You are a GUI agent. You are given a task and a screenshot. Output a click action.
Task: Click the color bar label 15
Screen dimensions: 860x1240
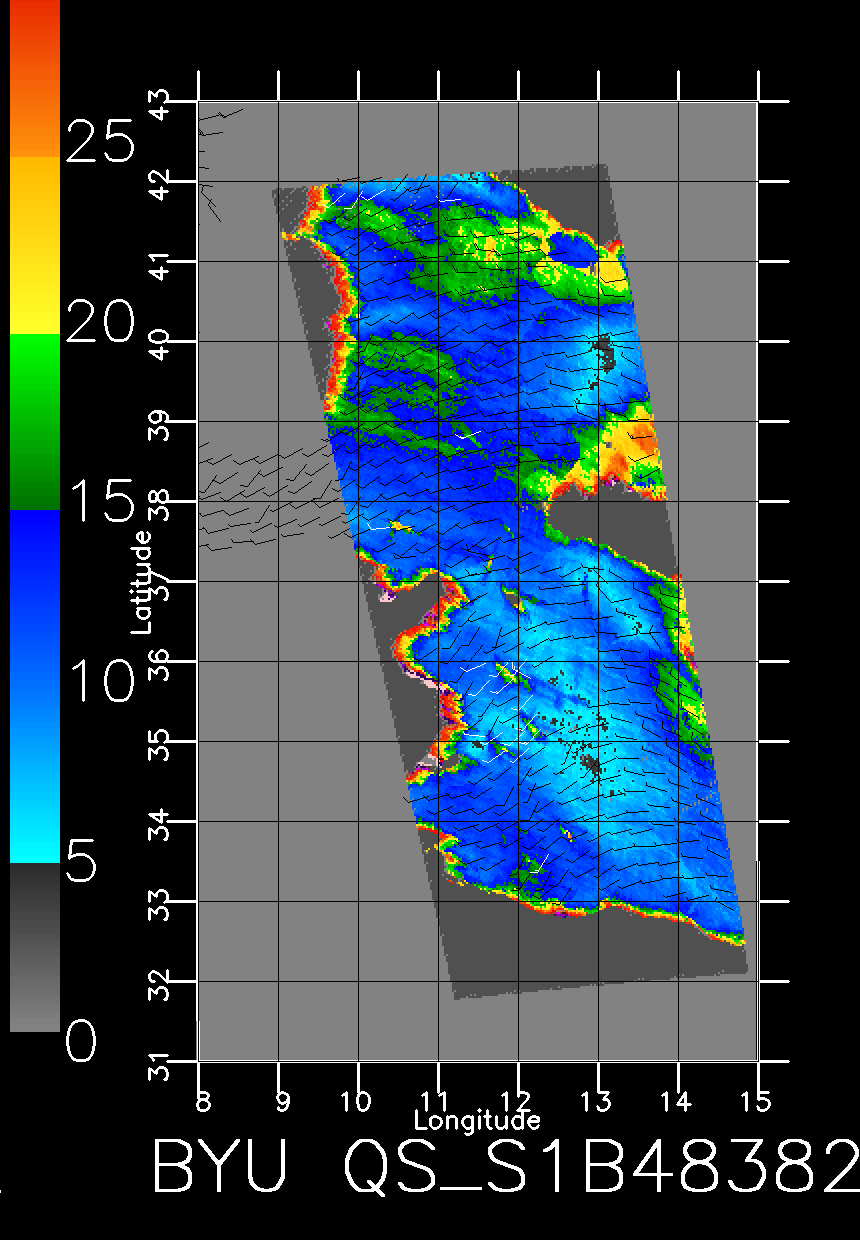click(100, 501)
